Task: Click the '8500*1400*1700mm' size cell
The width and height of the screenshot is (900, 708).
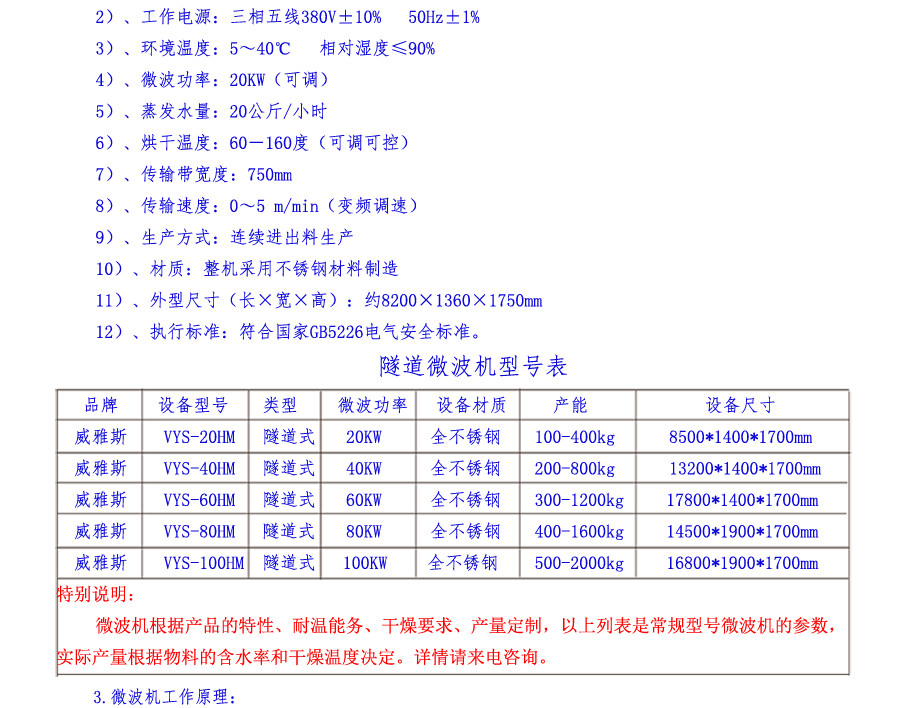Action: point(740,438)
